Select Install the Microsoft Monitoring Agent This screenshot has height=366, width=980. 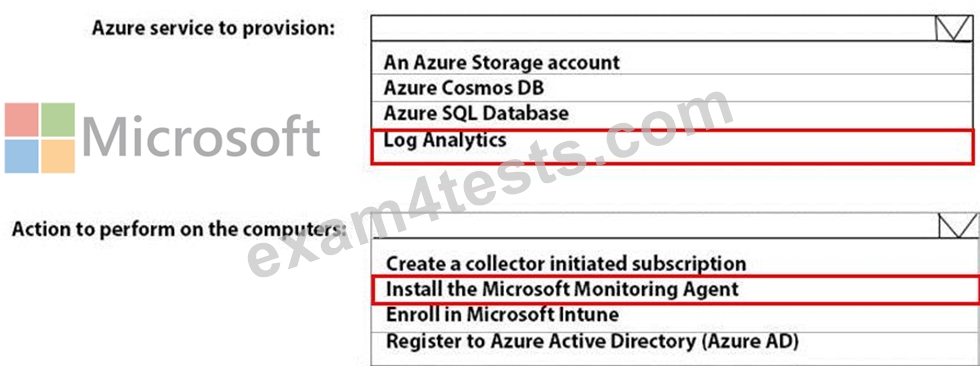point(676,289)
